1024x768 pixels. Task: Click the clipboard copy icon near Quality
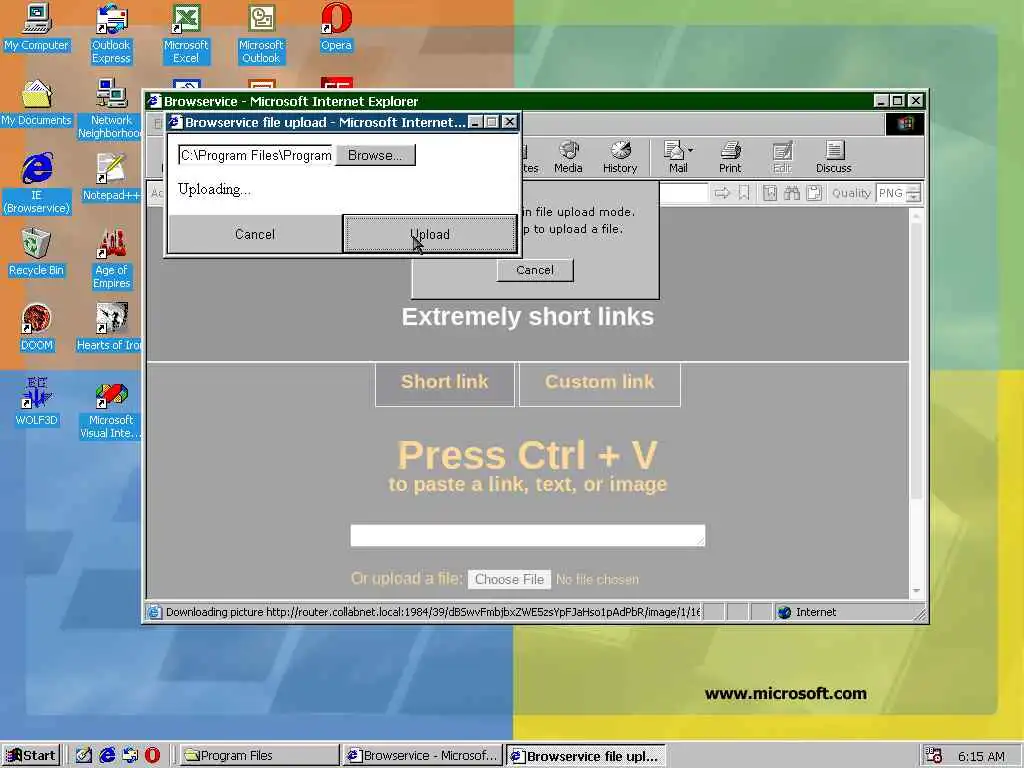814,193
